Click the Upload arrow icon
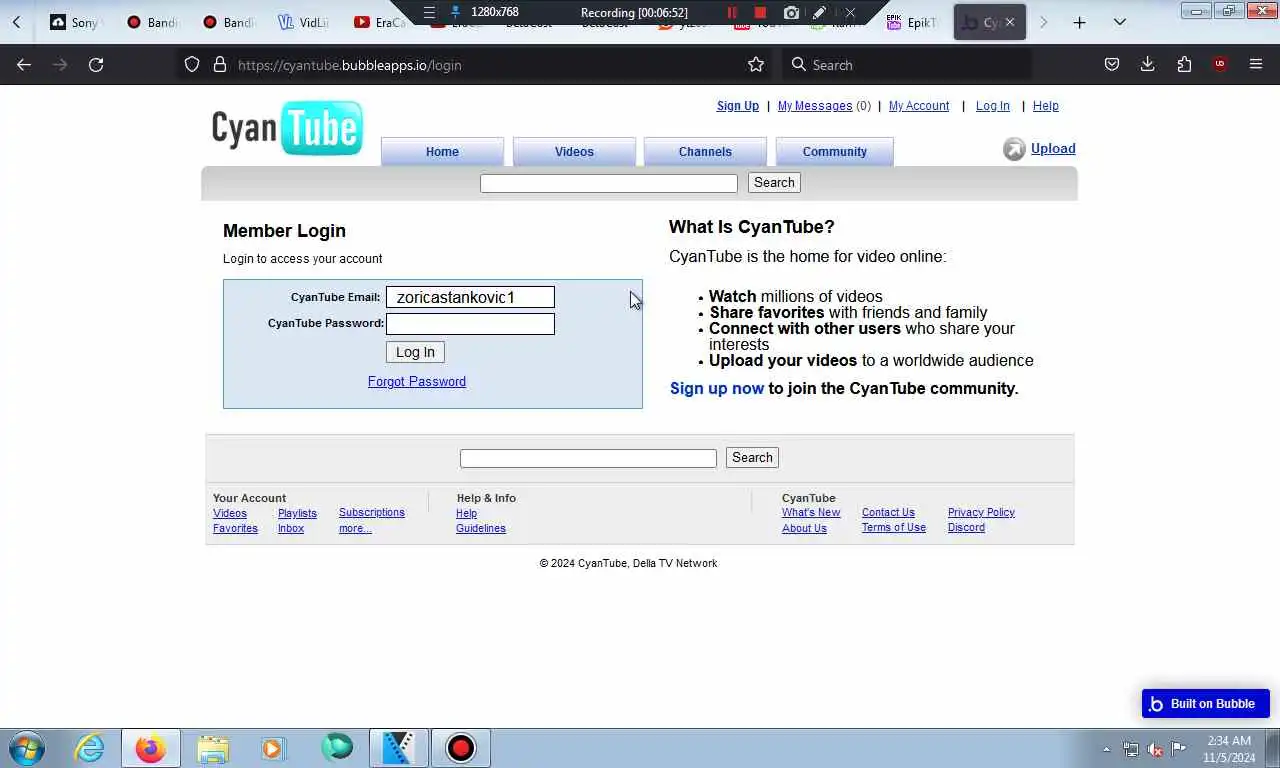 1014,149
